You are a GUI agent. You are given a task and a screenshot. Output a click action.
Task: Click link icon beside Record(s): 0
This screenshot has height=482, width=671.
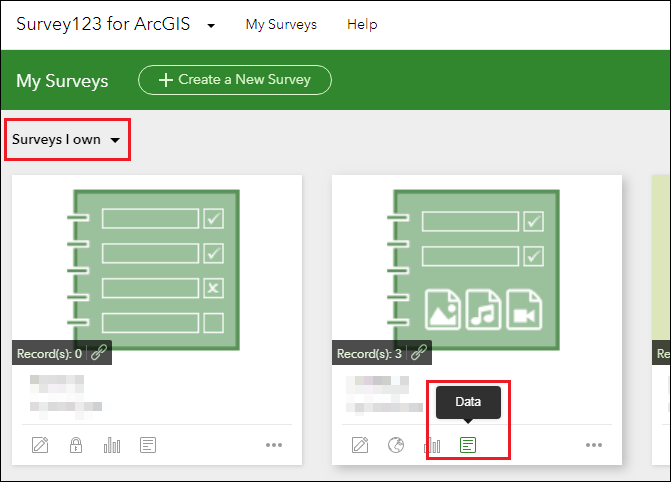(99, 353)
